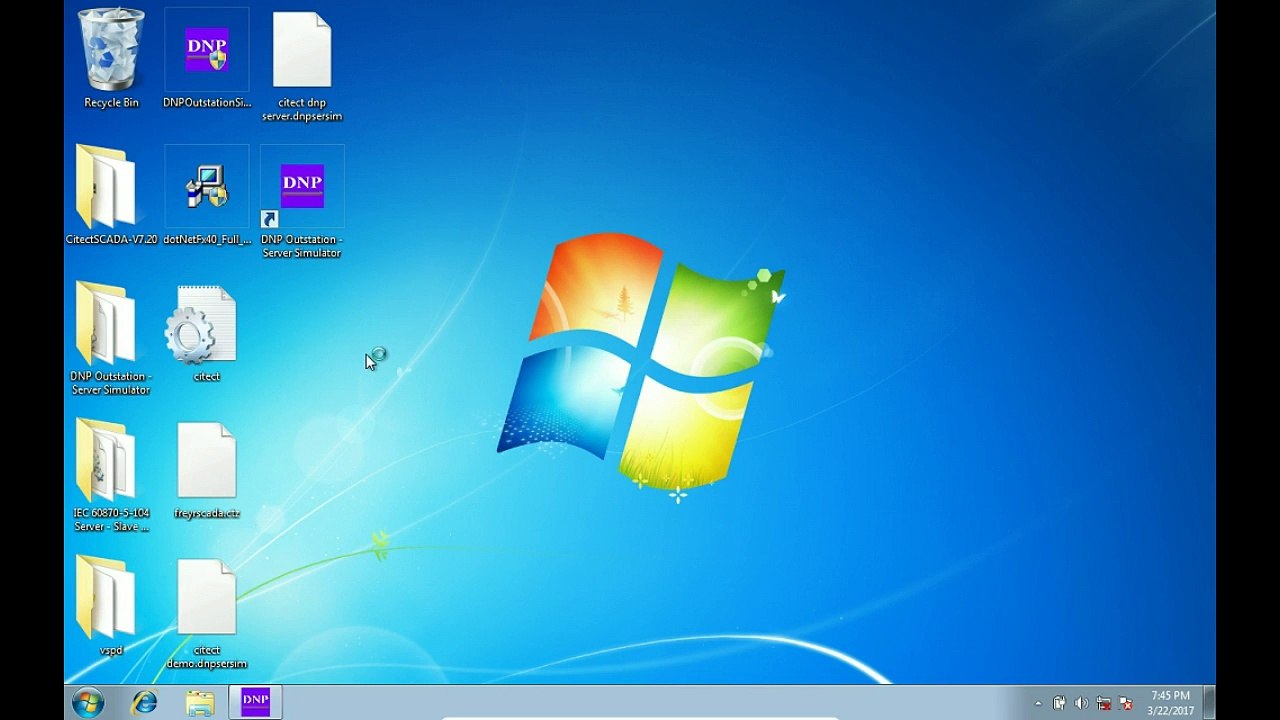Show hidden system tray icons
Image resolution: width=1280 pixels, height=720 pixels.
(1038, 704)
